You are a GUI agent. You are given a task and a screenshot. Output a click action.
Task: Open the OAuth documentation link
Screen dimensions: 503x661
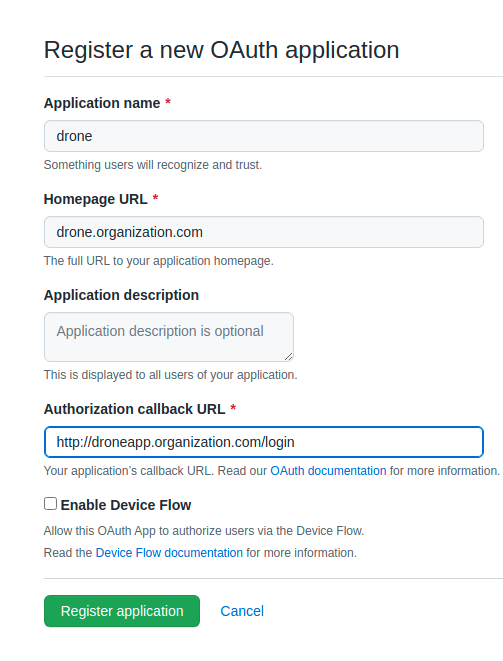point(328,471)
